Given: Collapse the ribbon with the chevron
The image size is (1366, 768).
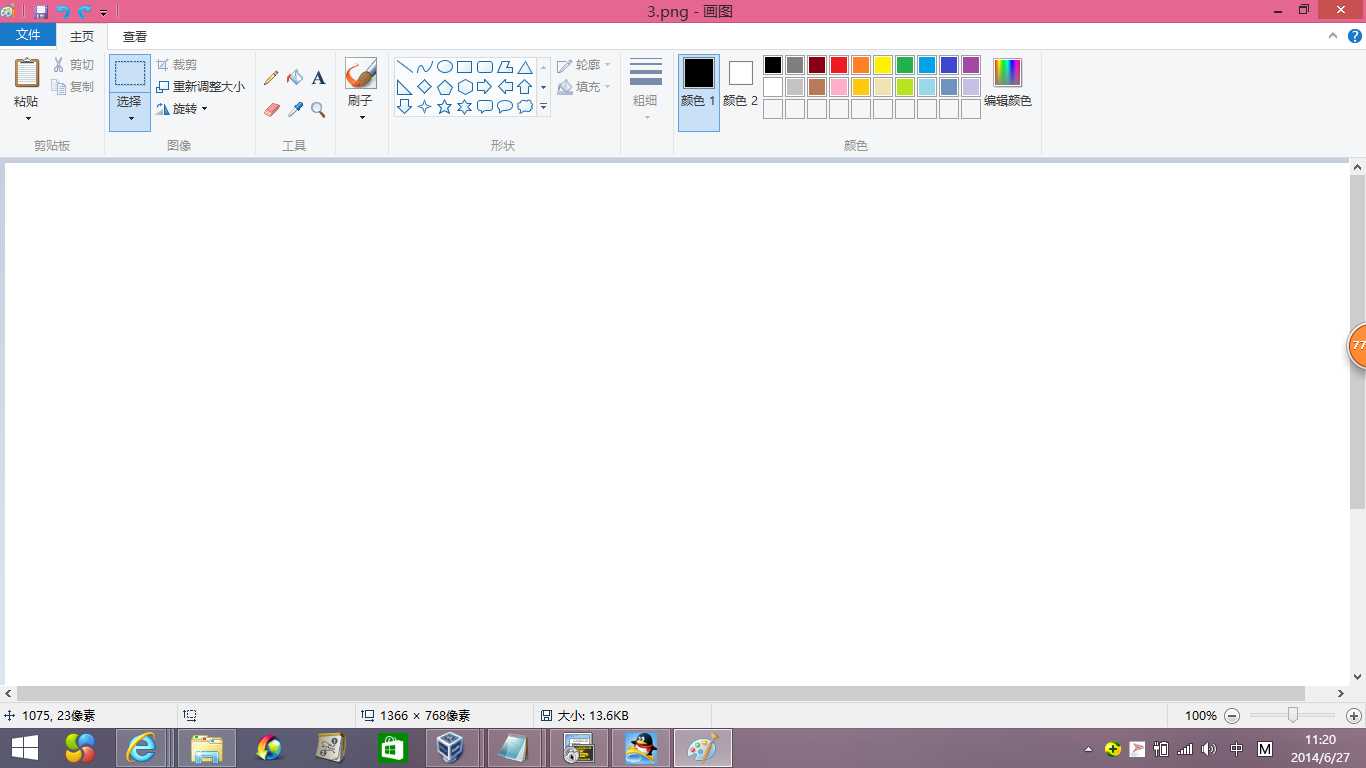Looking at the screenshot, I should click(x=1333, y=36).
